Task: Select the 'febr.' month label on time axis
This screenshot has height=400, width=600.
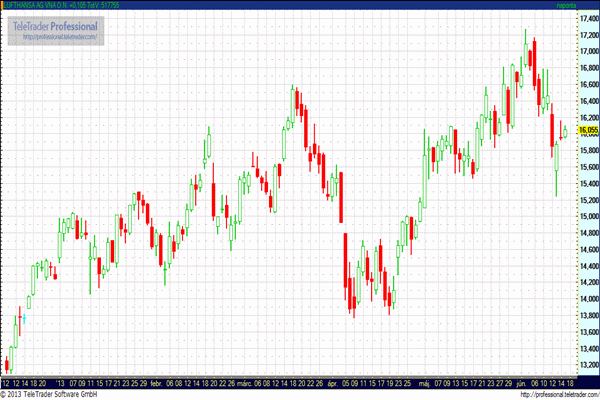Action: point(156,382)
